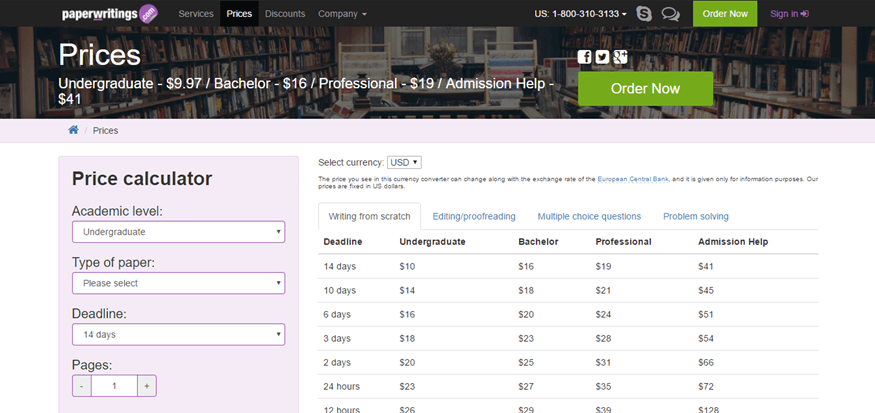The width and height of the screenshot is (875, 413).
Task: Switch to Problem solving tab
Action: tap(696, 216)
